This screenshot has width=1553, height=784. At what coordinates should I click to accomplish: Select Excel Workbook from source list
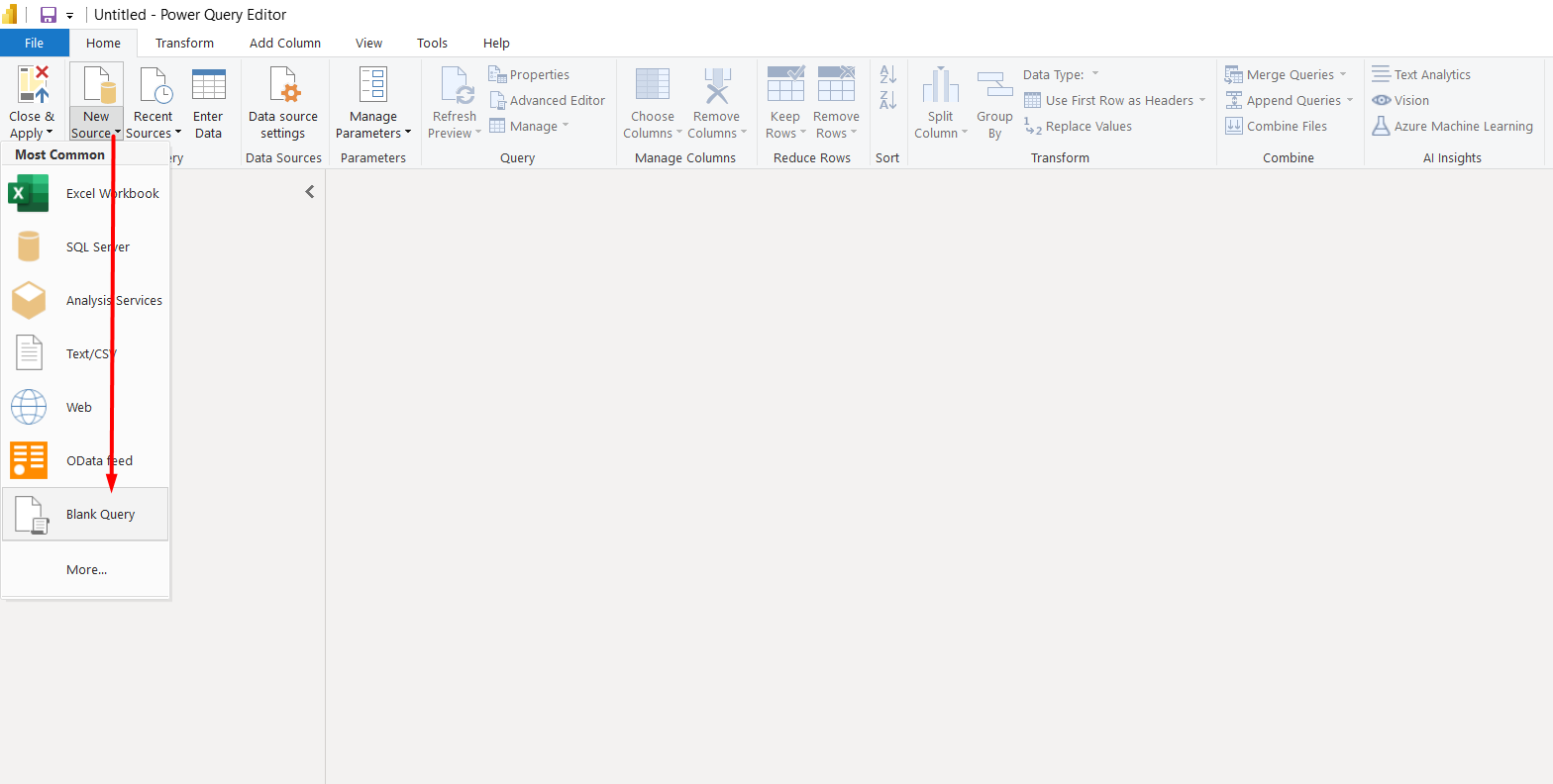[x=85, y=193]
